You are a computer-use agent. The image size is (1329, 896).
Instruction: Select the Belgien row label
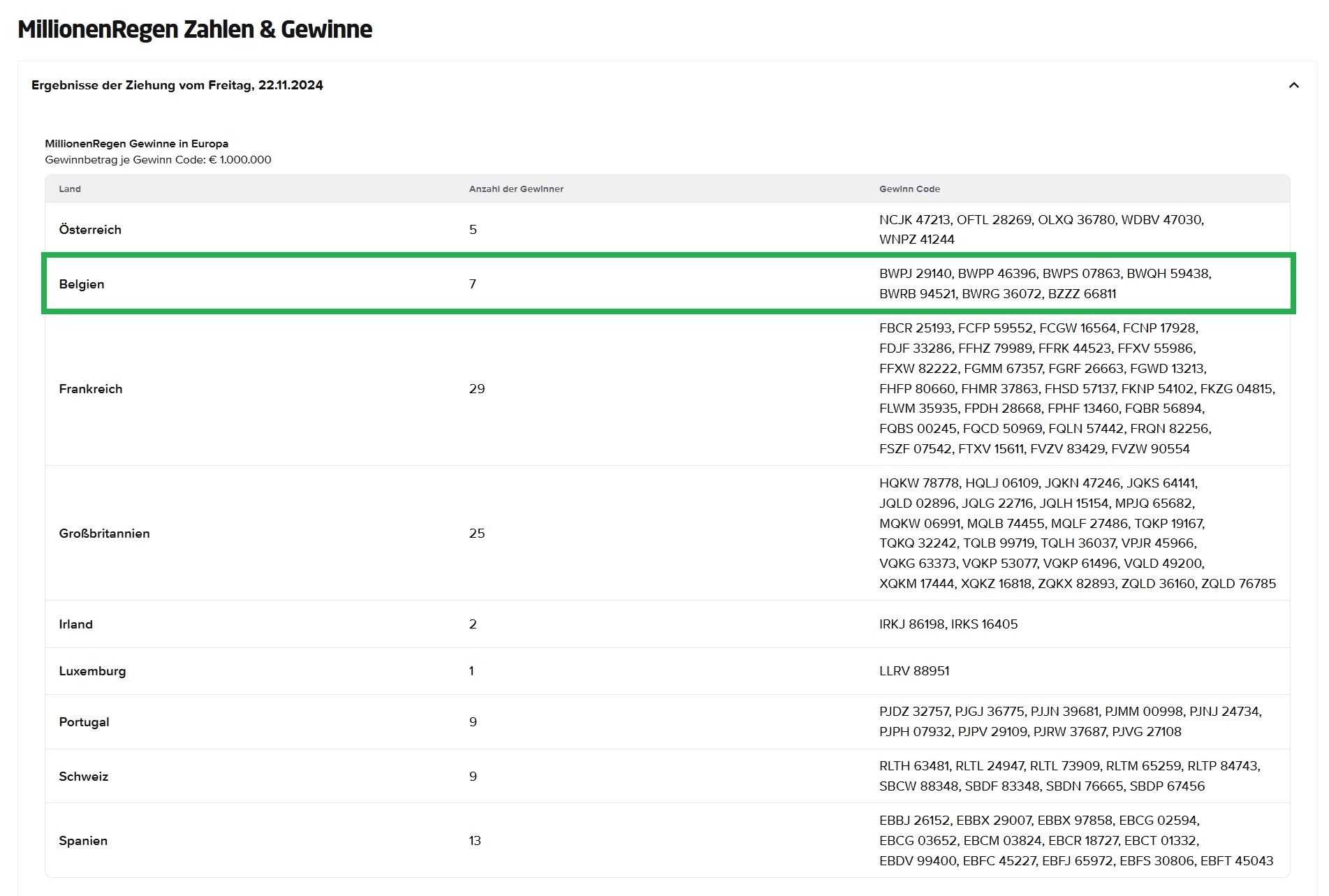point(82,284)
